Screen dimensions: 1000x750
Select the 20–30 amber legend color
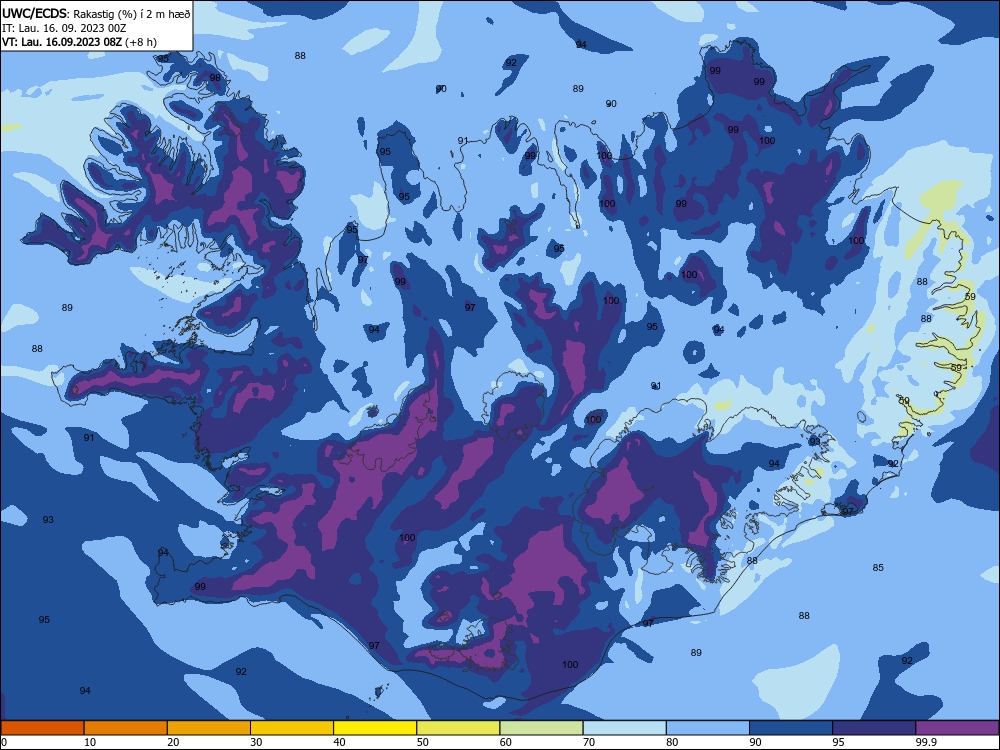(x=209, y=728)
